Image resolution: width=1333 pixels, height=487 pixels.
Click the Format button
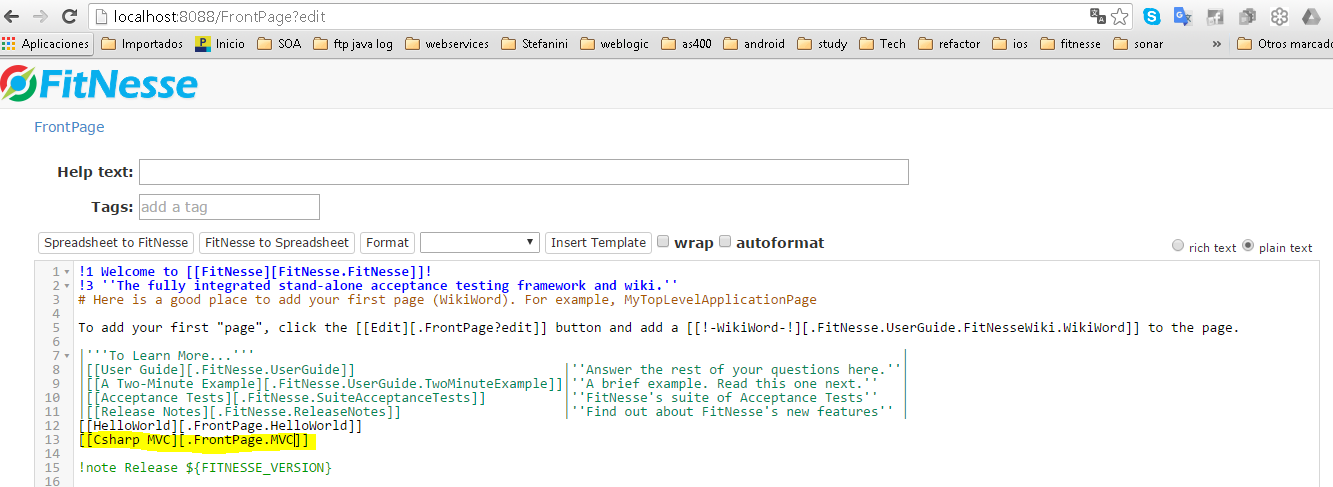pyautogui.click(x=387, y=242)
